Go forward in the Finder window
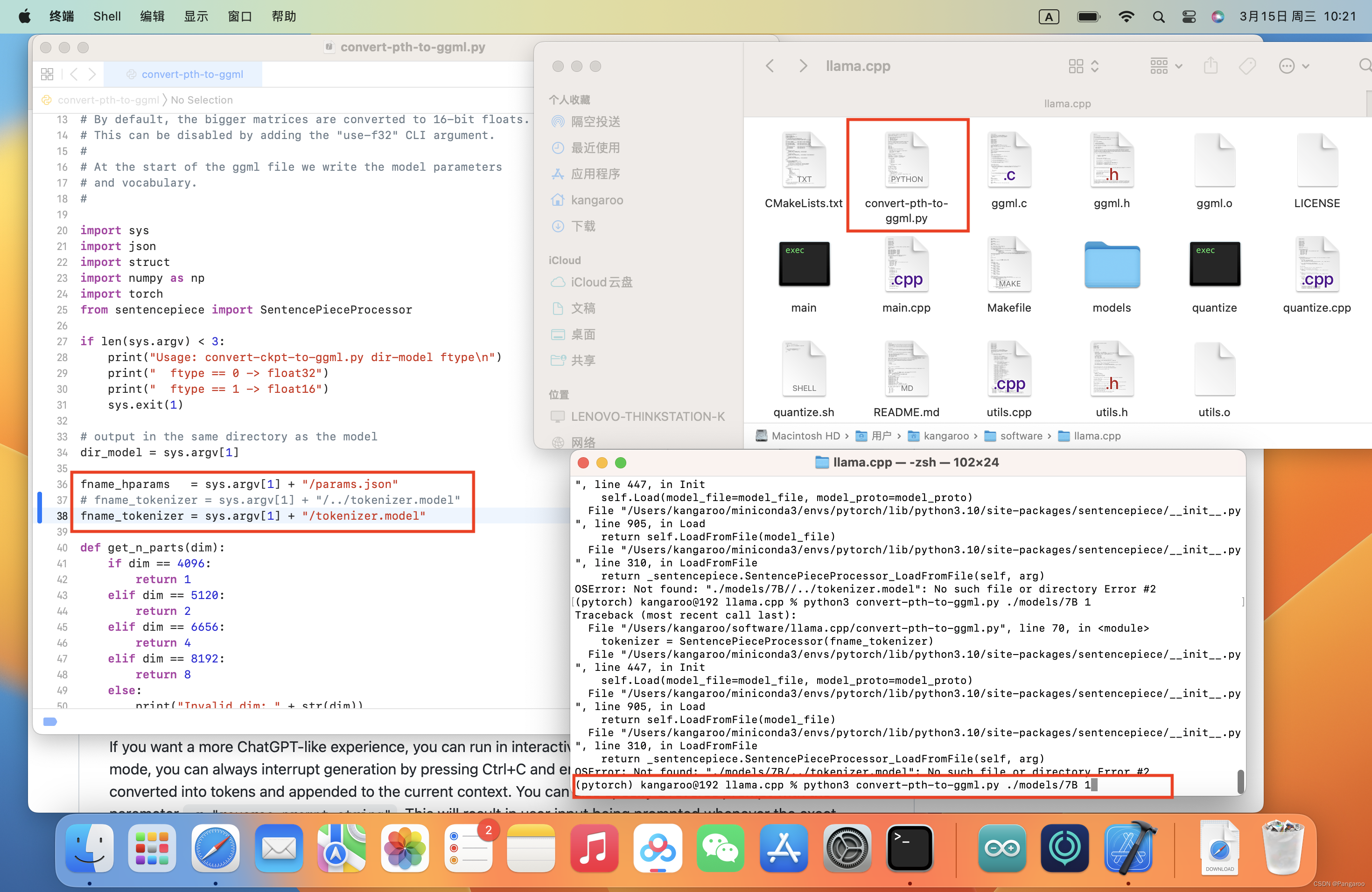 (x=803, y=66)
